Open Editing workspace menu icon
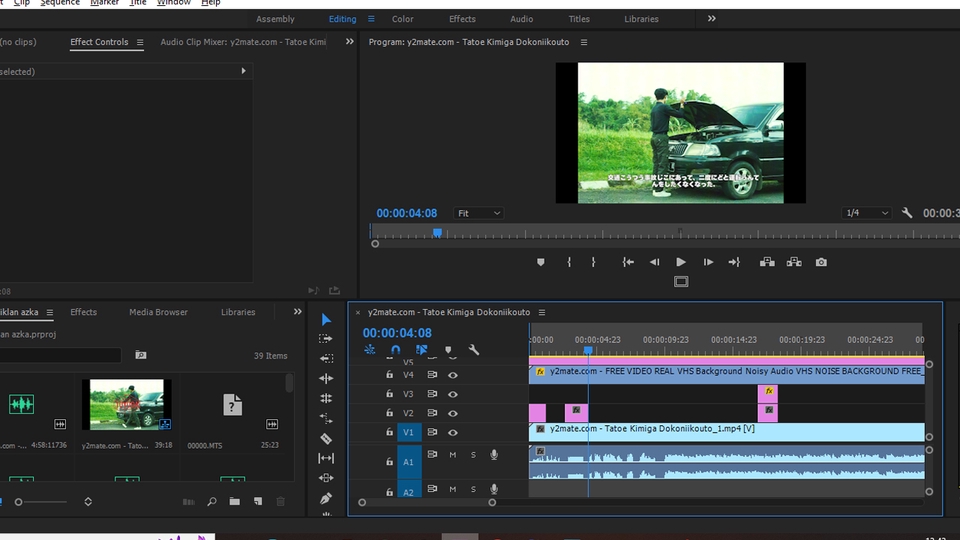This screenshot has height=540, width=960. click(x=371, y=19)
